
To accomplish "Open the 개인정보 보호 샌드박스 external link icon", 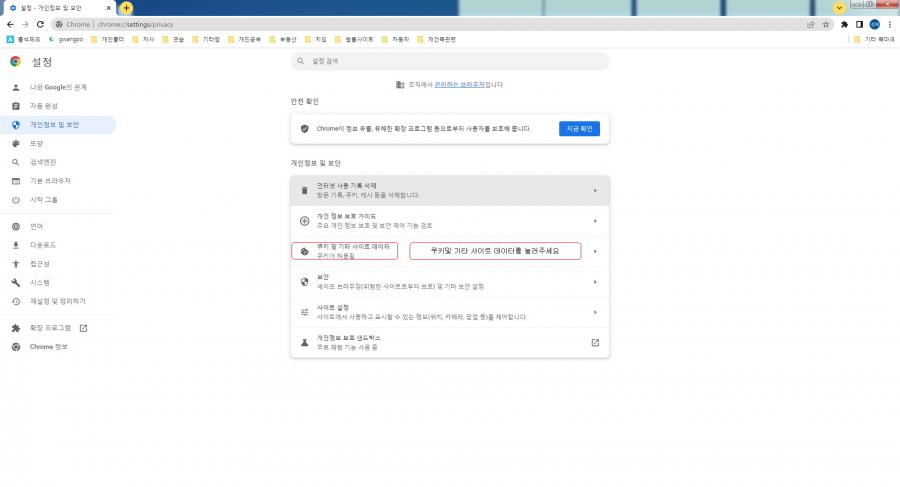I will point(595,342).
